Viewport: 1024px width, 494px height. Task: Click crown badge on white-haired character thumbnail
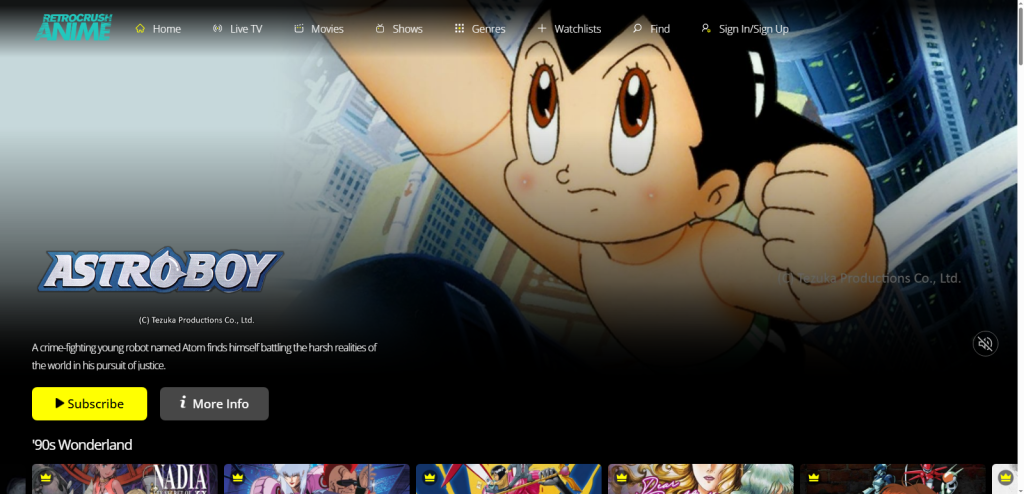238,477
